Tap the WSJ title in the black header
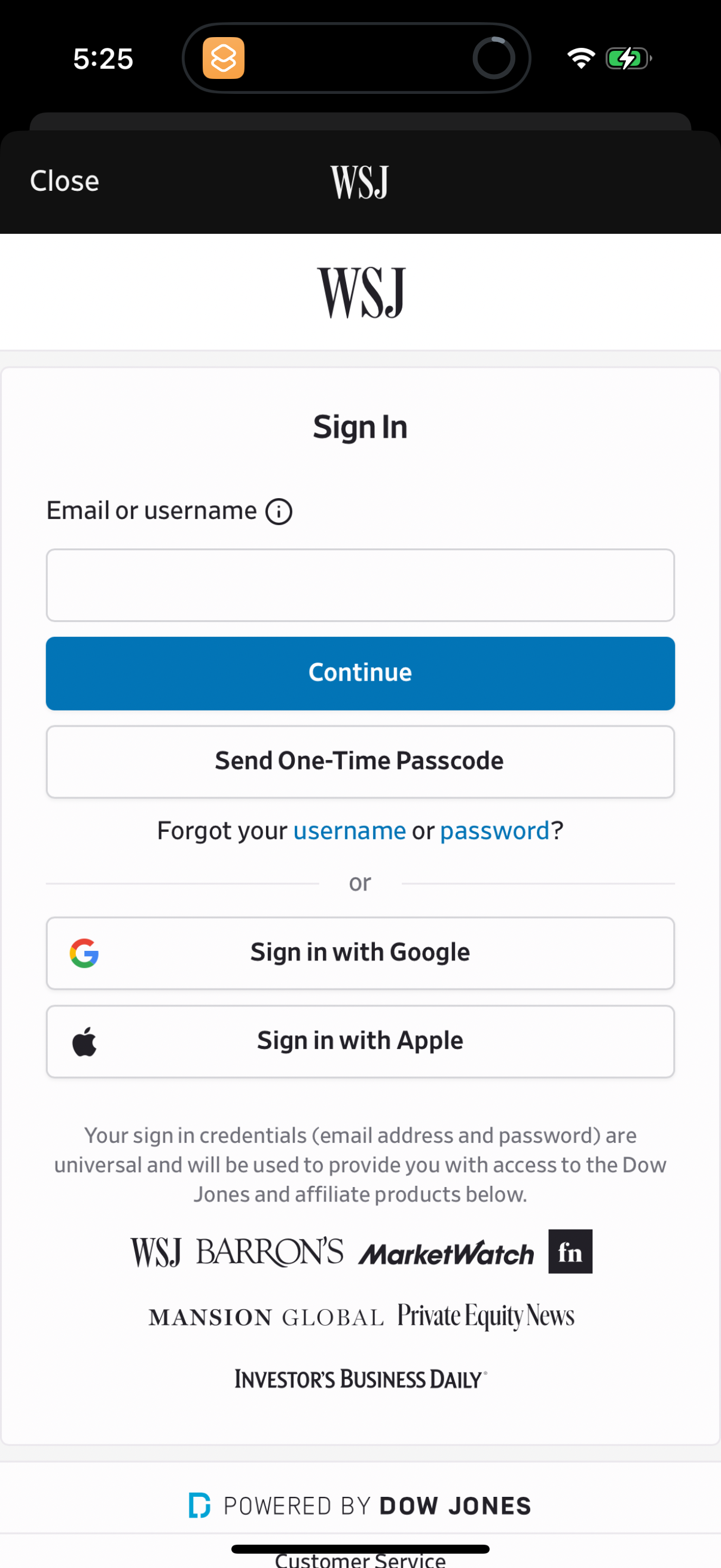This screenshot has width=721, height=1568. tap(359, 180)
